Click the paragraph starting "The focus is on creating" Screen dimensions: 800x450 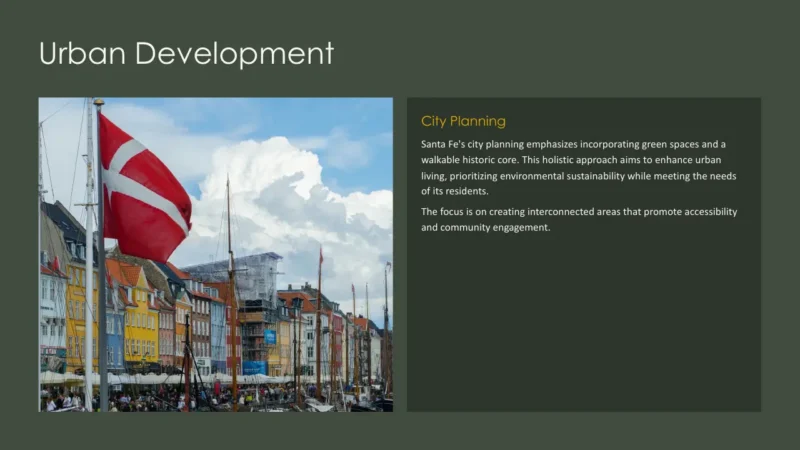[579, 219]
